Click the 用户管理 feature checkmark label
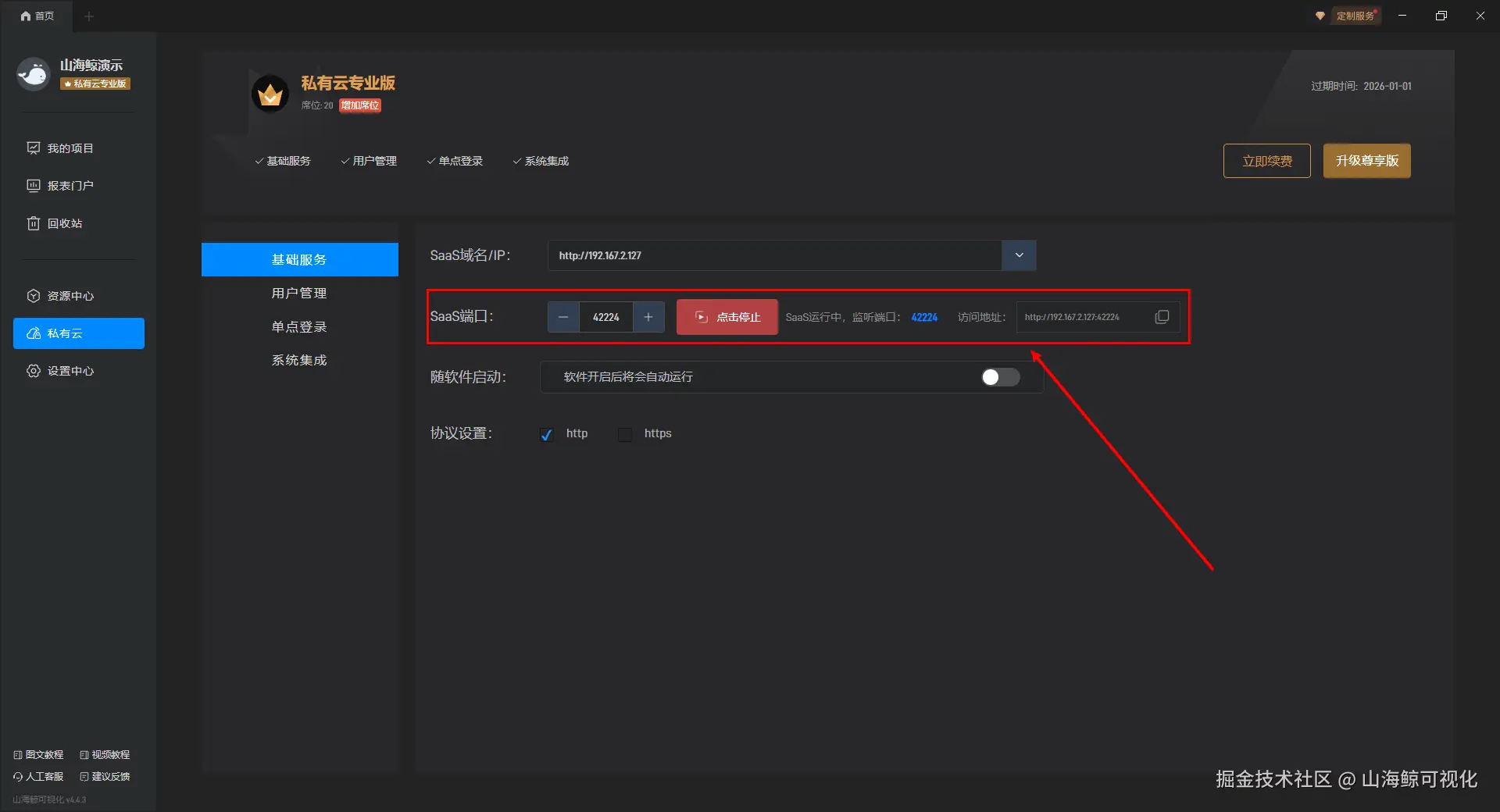The width and height of the screenshot is (1500, 812). click(x=369, y=161)
